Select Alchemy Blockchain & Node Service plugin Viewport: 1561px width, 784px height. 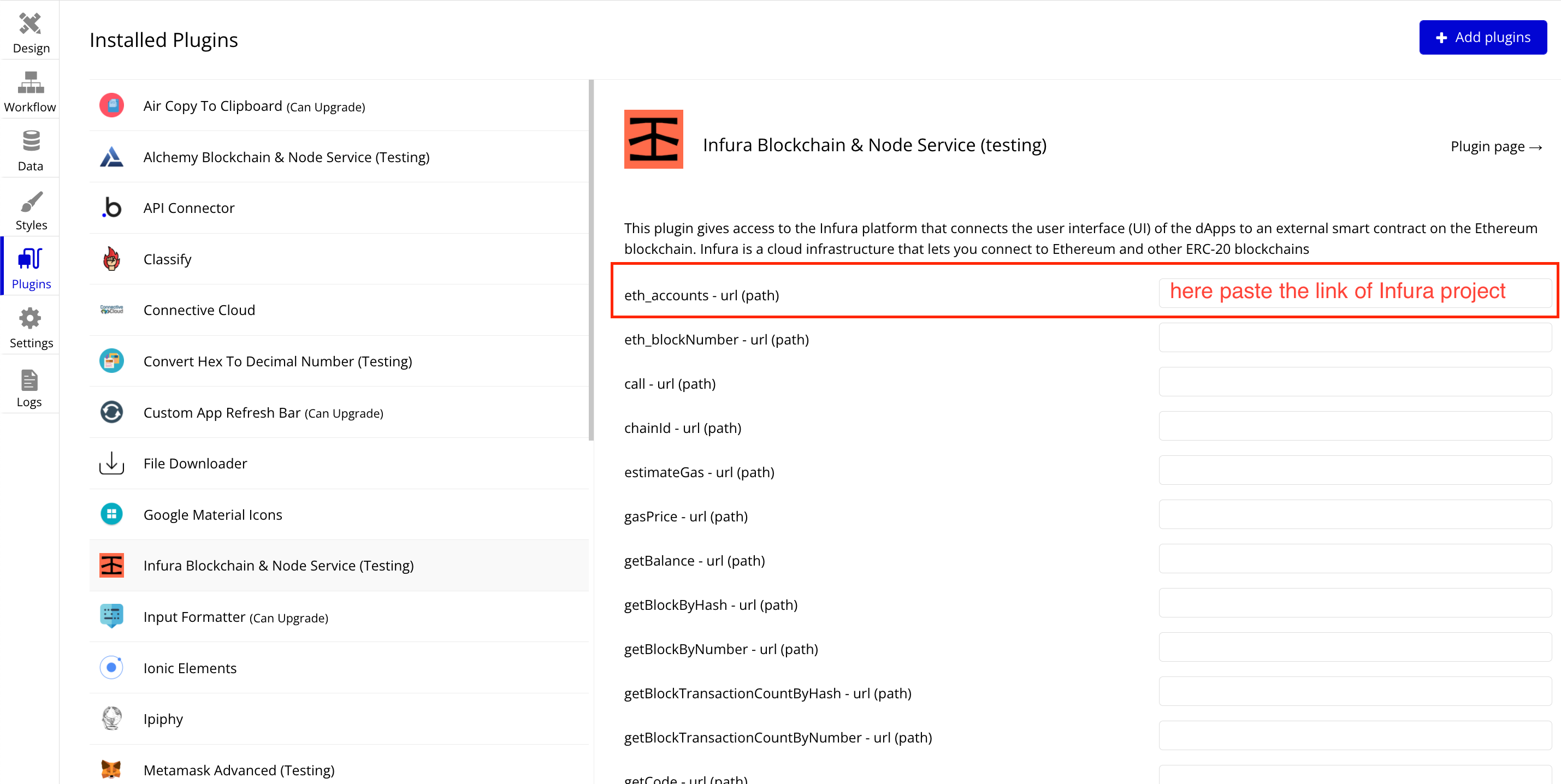pyautogui.click(x=286, y=157)
